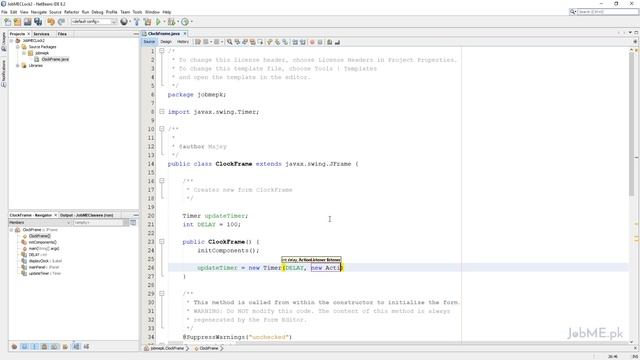Image resolution: width=640 pixels, height=360 pixels.
Task: Switch to the Output tab
Action: pyautogui.click(x=87, y=215)
